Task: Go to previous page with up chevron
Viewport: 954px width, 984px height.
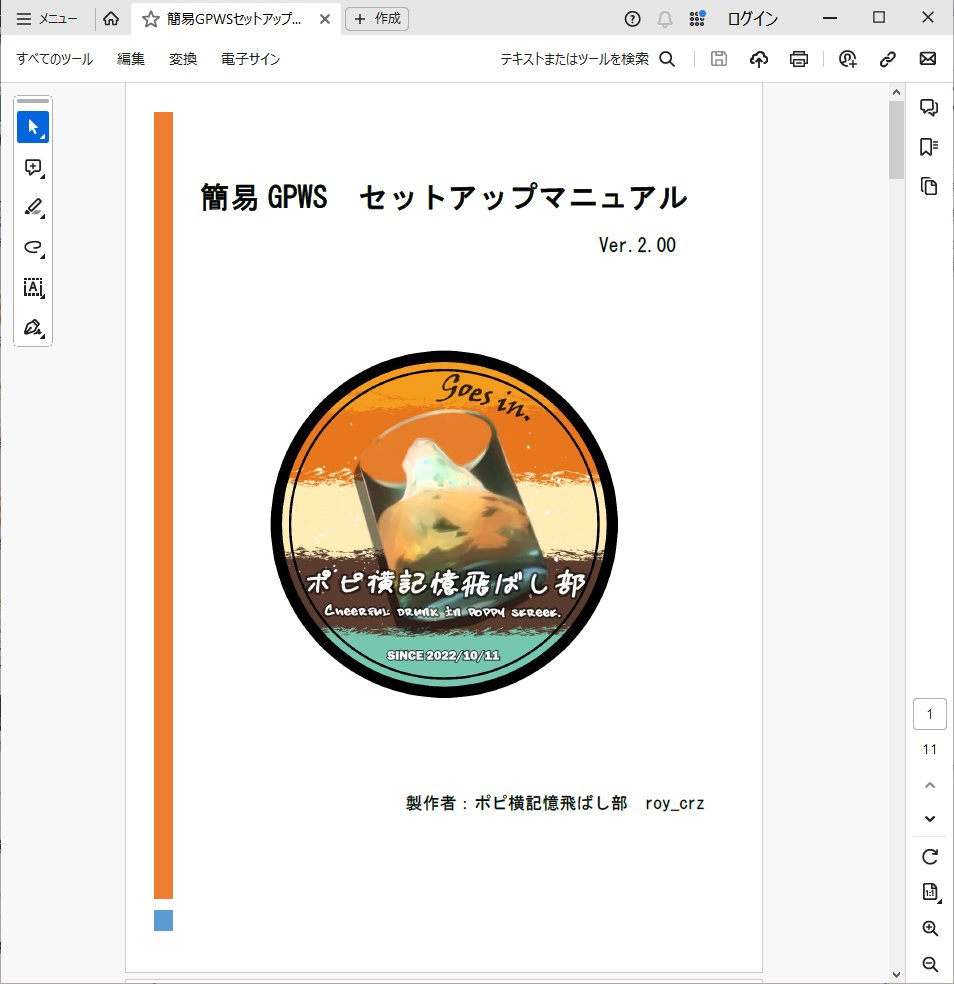Action: point(930,785)
